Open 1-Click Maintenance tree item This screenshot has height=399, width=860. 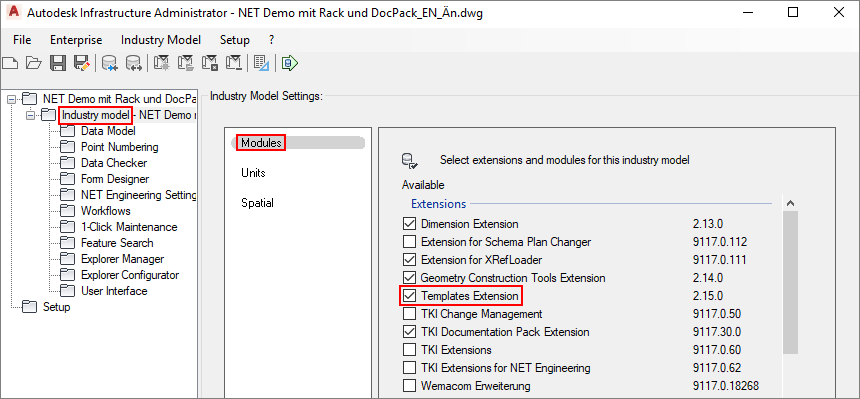(129, 227)
